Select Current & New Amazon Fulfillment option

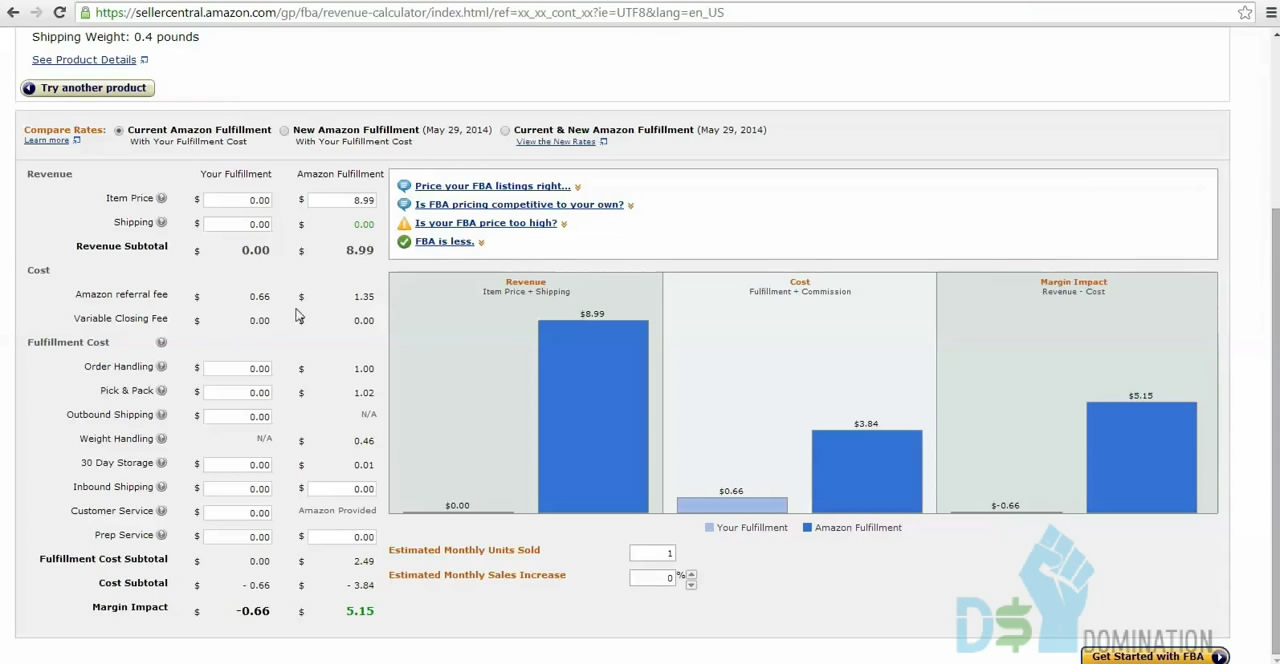point(505,130)
